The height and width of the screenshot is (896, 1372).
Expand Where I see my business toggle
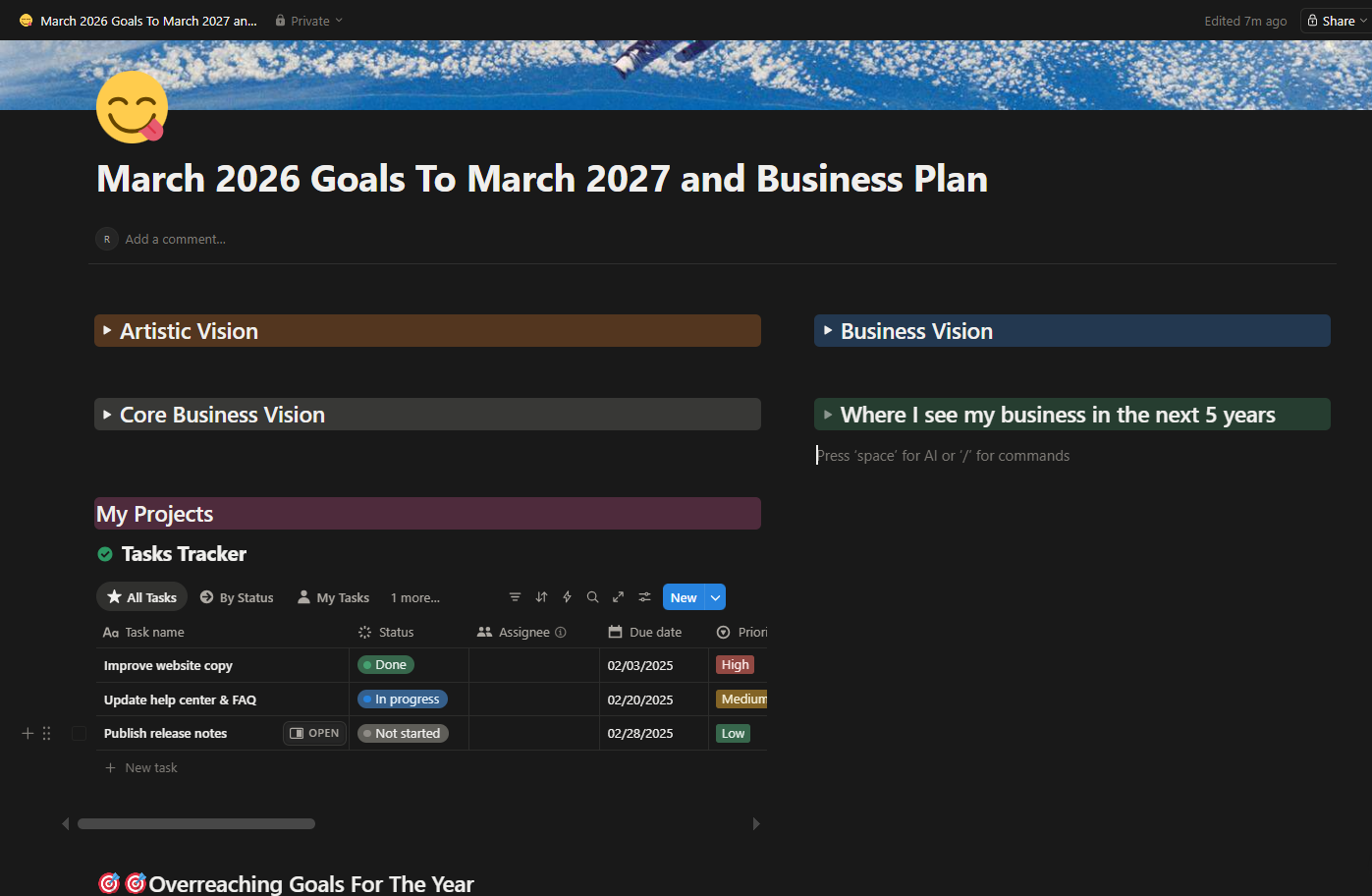point(828,414)
